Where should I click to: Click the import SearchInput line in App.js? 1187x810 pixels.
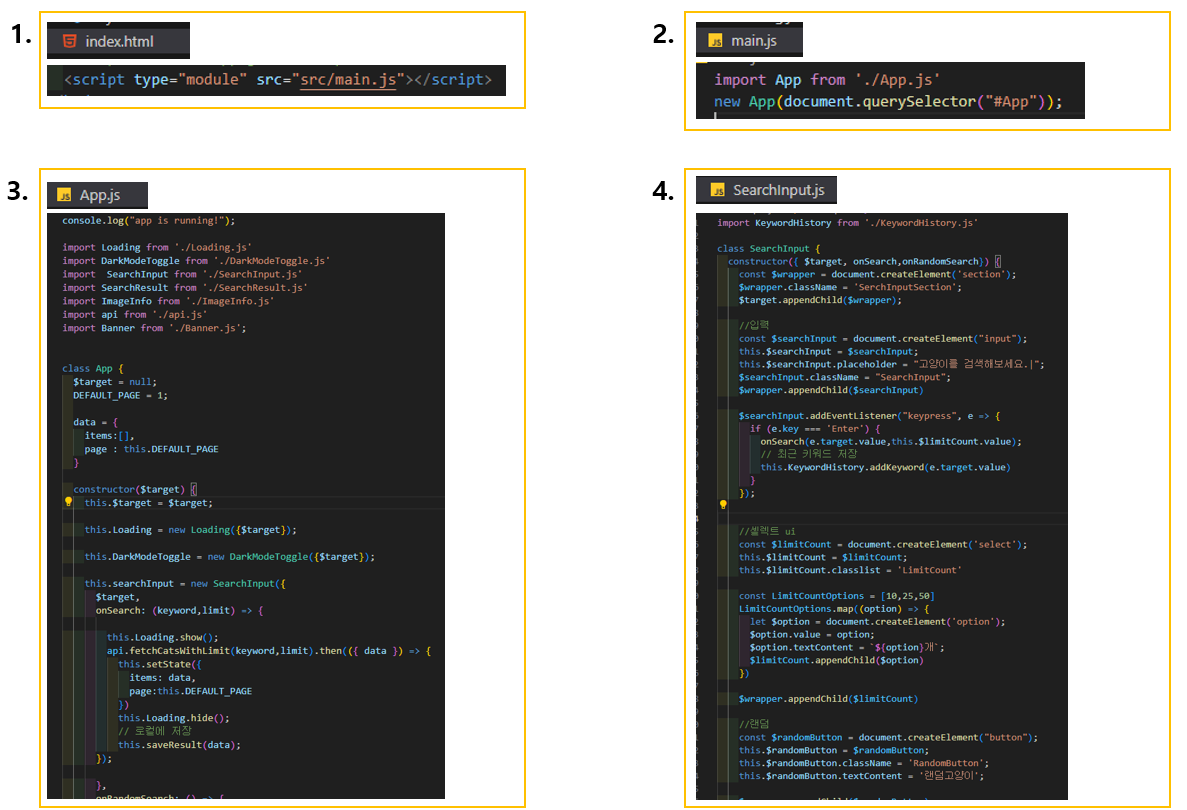(x=182, y=275)
